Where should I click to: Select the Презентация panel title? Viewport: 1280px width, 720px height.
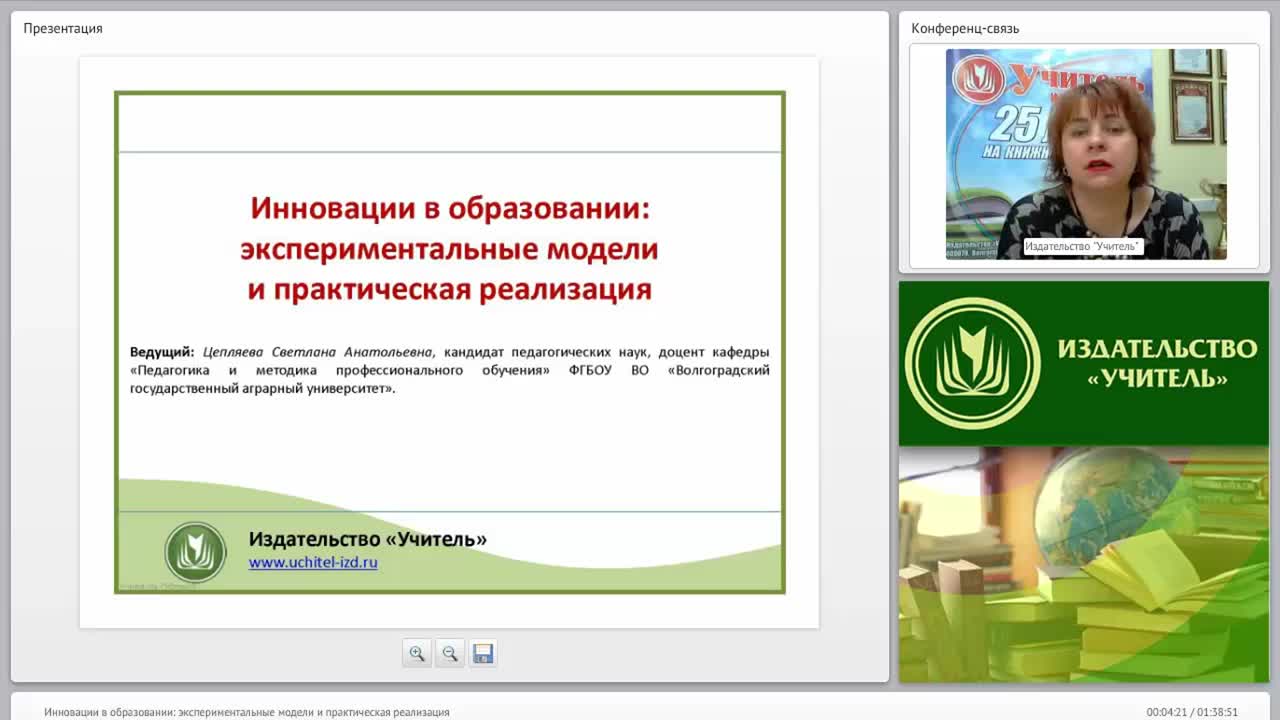63,28
